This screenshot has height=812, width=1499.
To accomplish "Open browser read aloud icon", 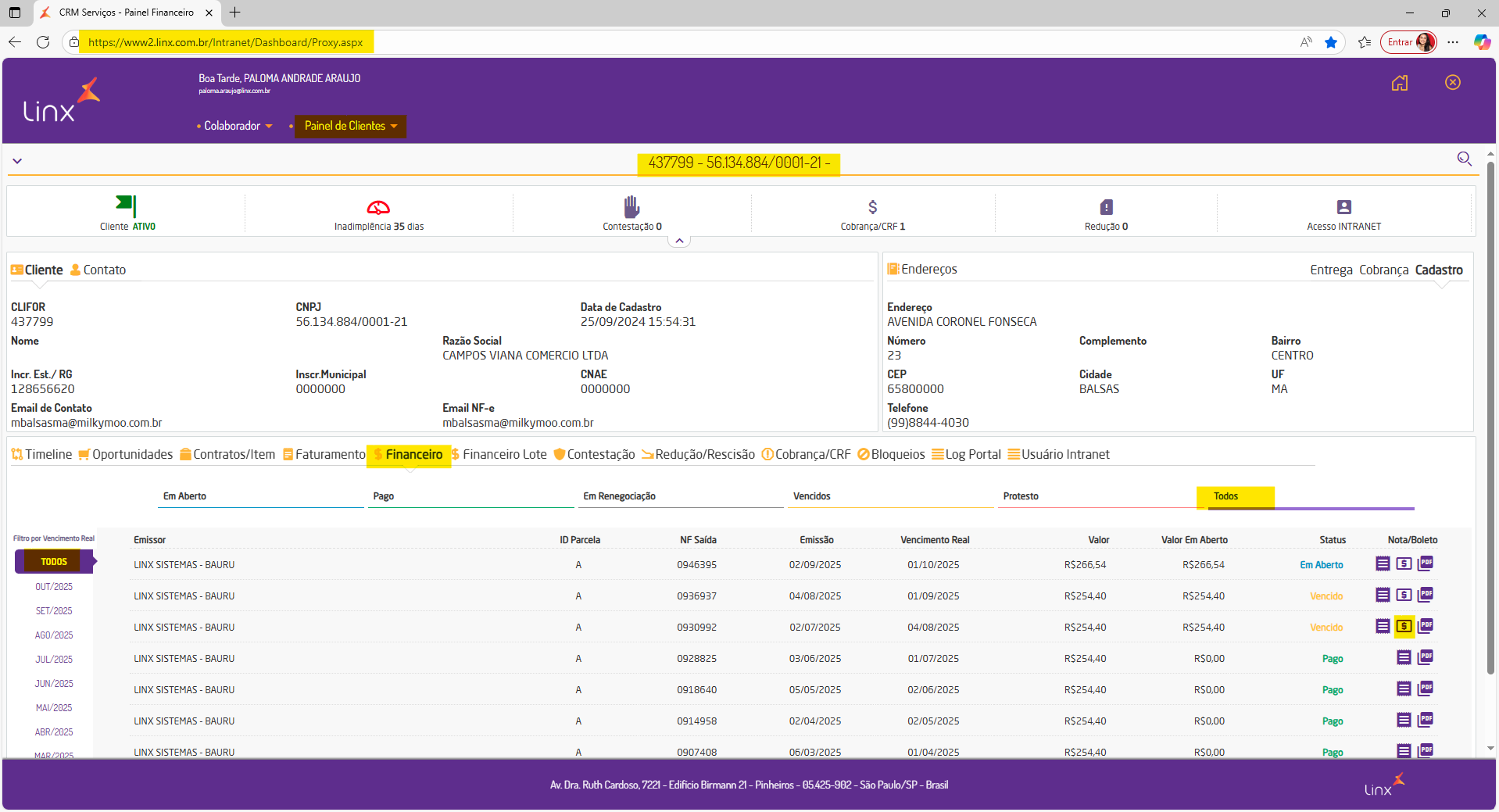I will 1306,42.
